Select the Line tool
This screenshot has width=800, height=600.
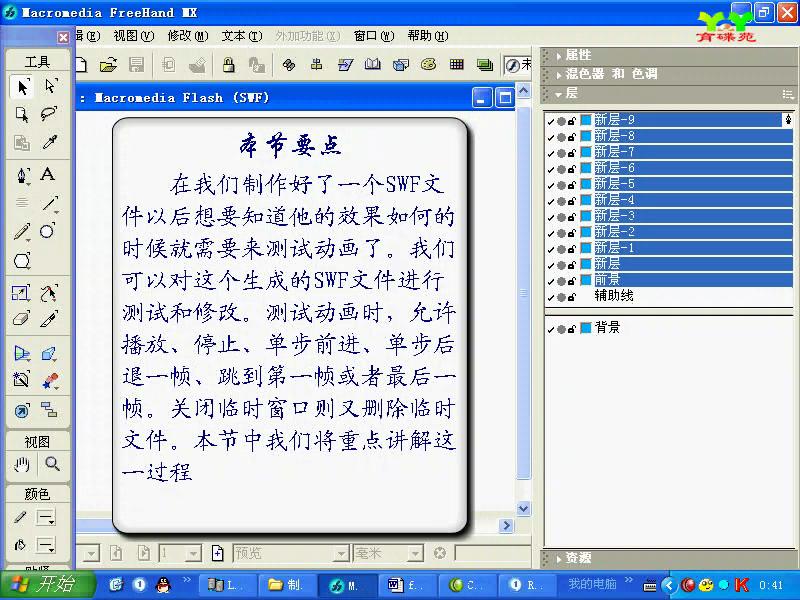click(x=49, y=203)
